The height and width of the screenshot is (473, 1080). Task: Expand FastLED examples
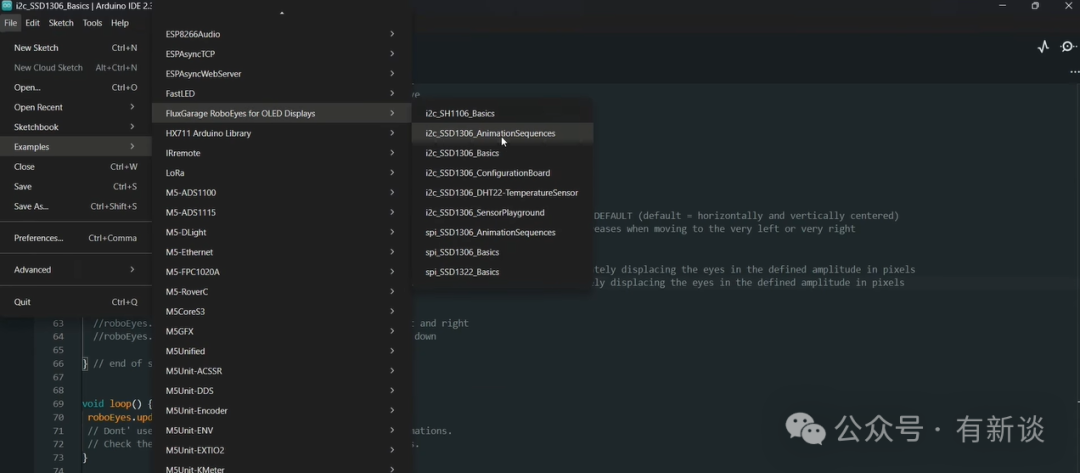[x=282, y=94]
